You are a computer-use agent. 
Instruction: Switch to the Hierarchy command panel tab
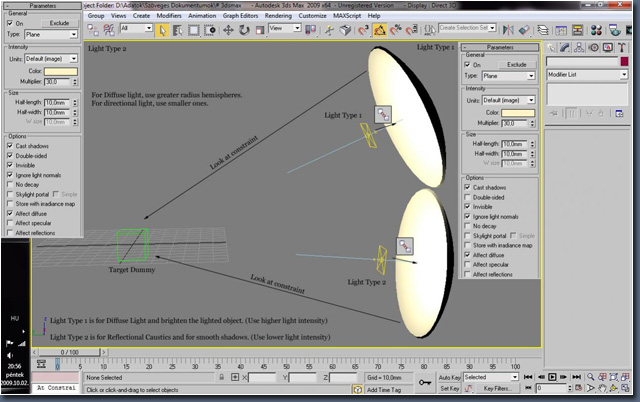[579, 47]
